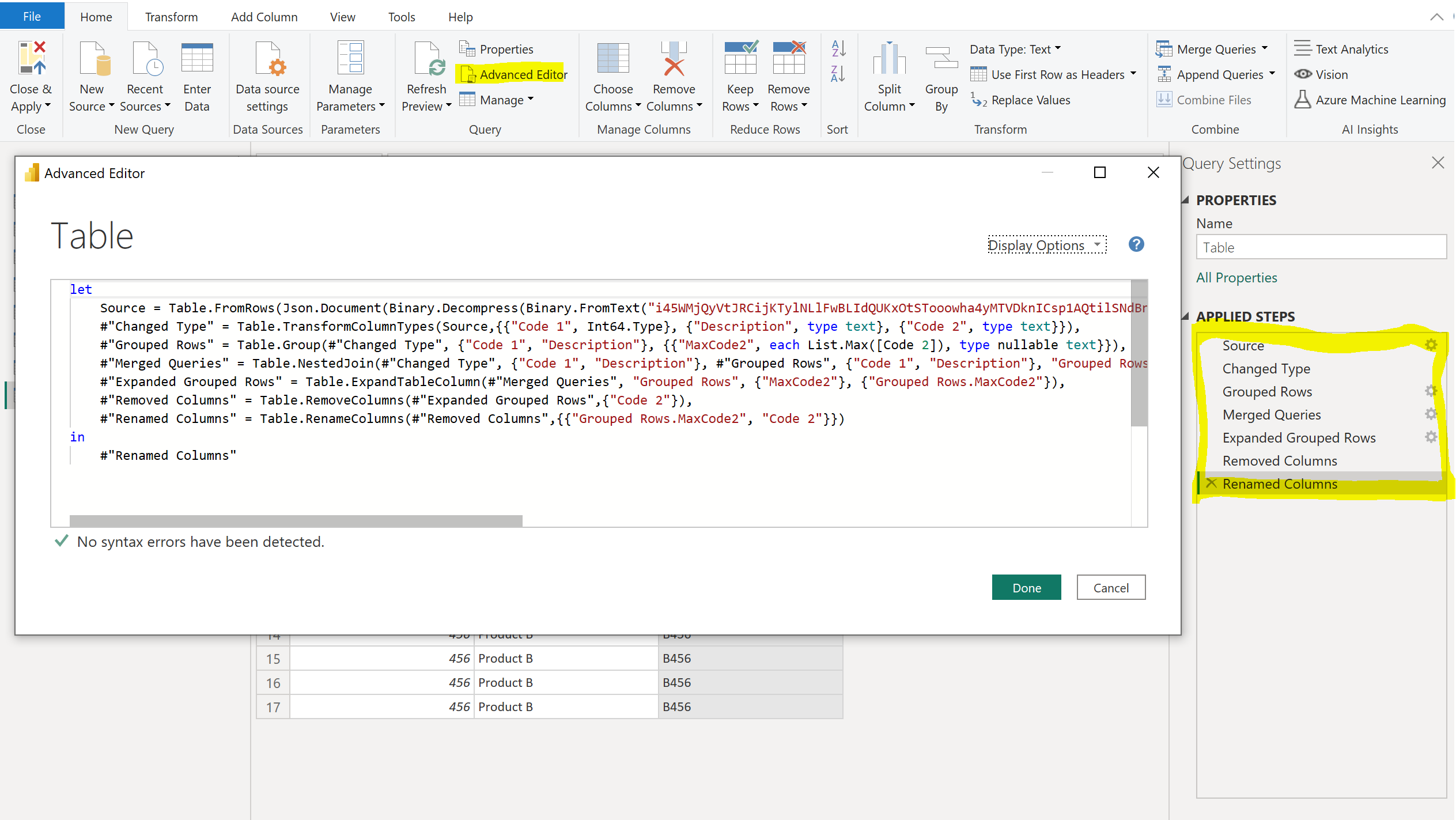The height and width of the screenshot is (820, 1456).
Task: Click the Choose Columns icon
Action: [613, 58]
